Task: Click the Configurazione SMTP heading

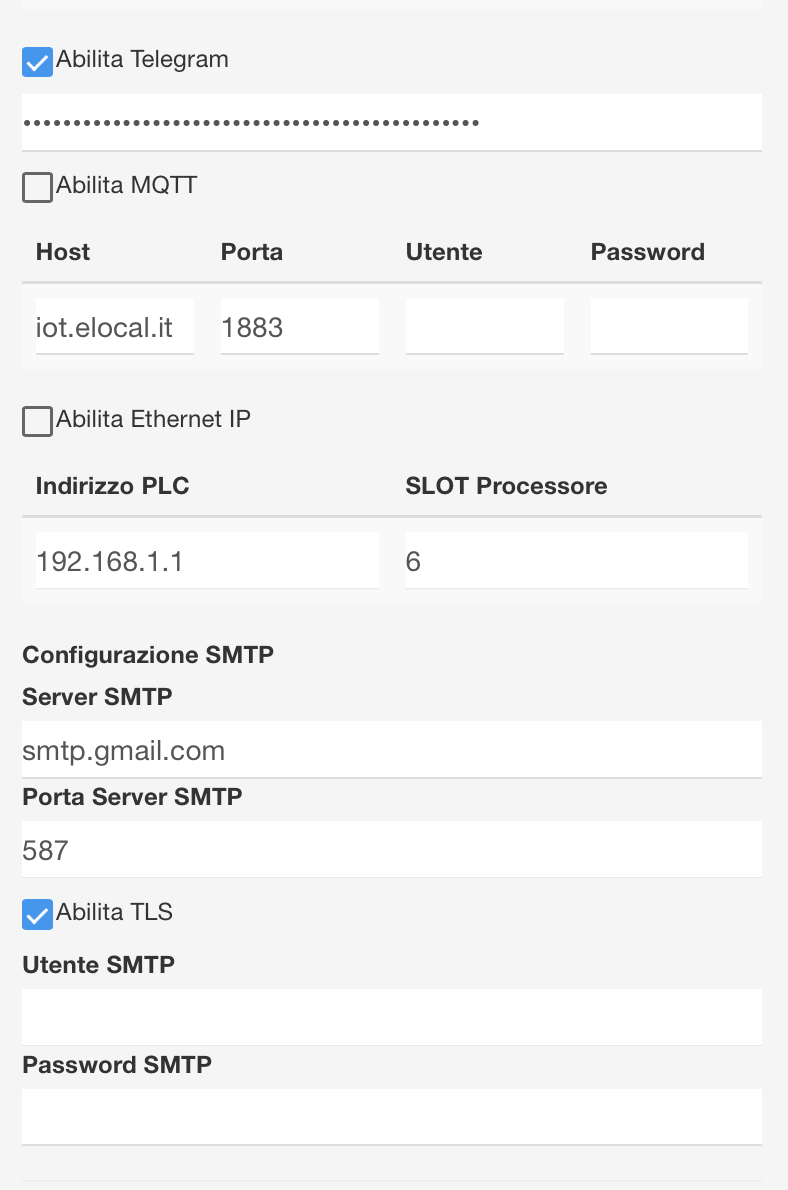Action: (x=148, y=654)
